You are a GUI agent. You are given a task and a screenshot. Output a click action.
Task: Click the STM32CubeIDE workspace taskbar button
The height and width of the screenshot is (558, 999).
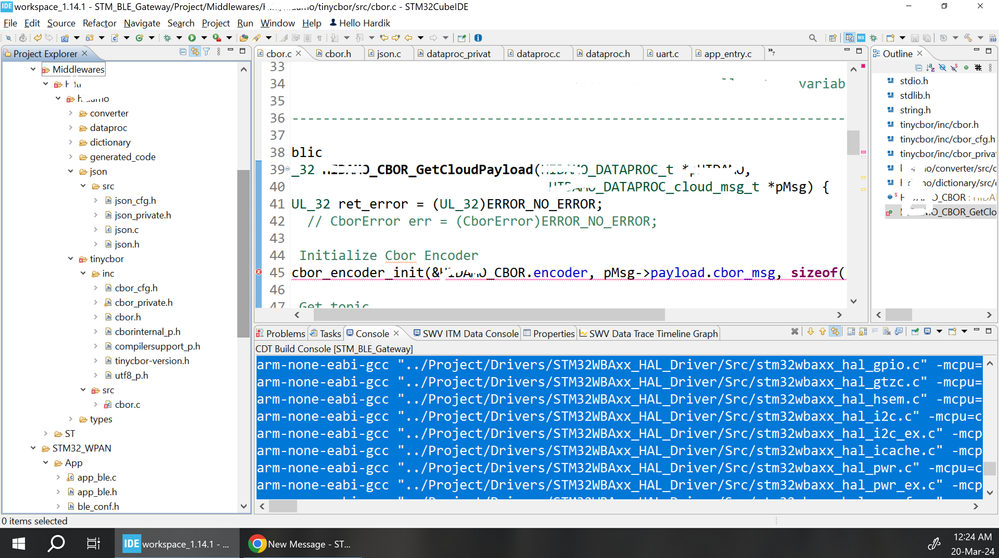click(x=176, y=543)
